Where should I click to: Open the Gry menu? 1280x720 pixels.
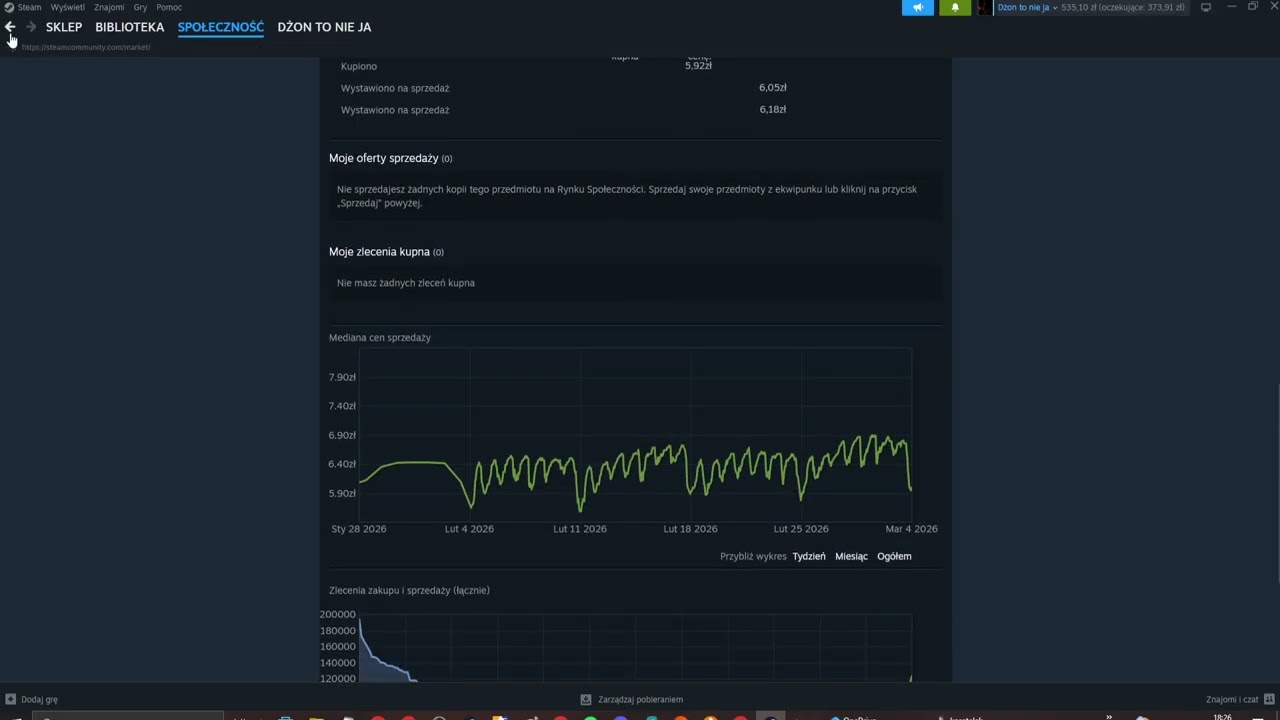pyautogui.click(x=140, y=7)
